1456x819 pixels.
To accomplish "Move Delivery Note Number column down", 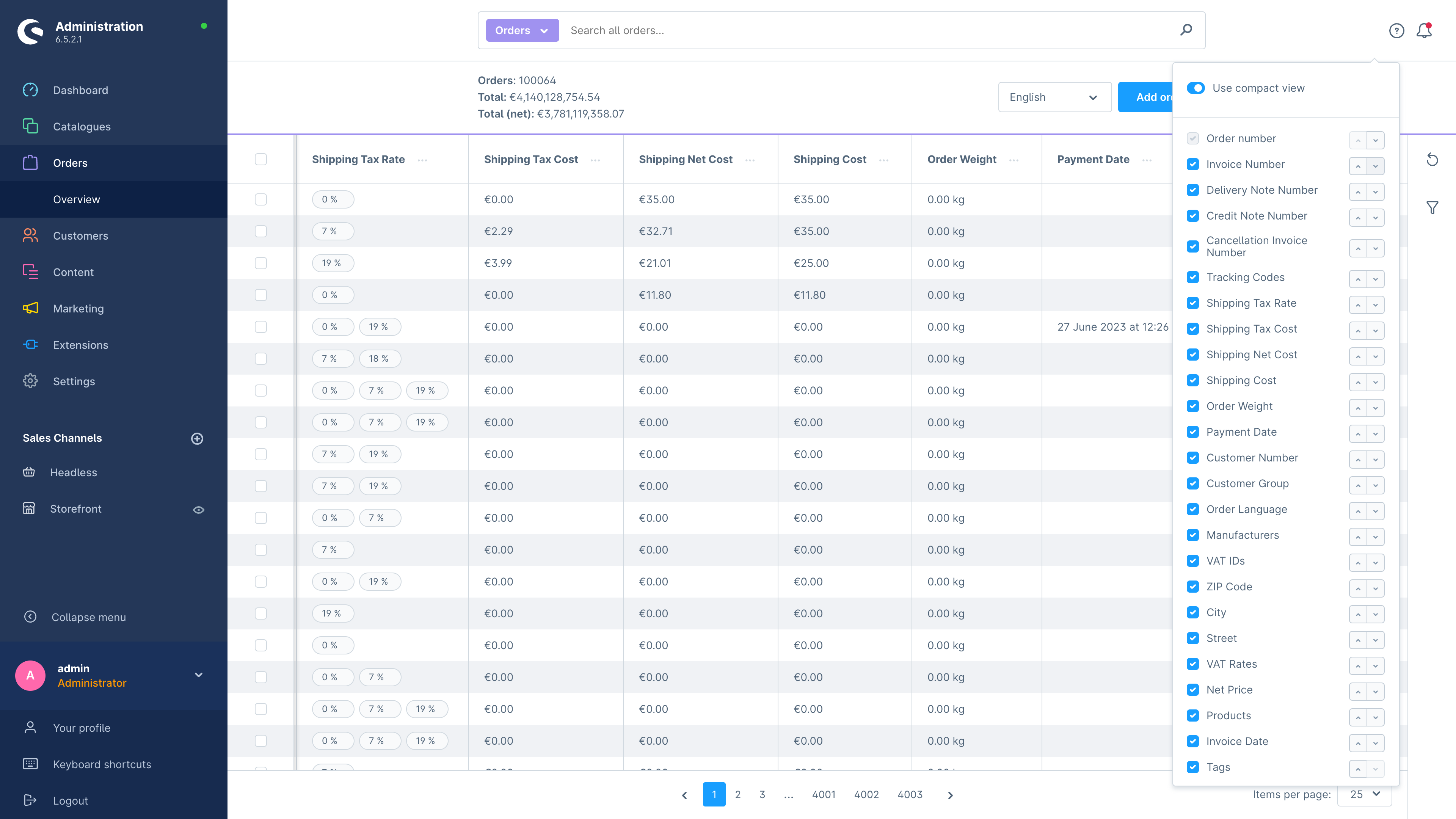I will (x=1376, y=192).
